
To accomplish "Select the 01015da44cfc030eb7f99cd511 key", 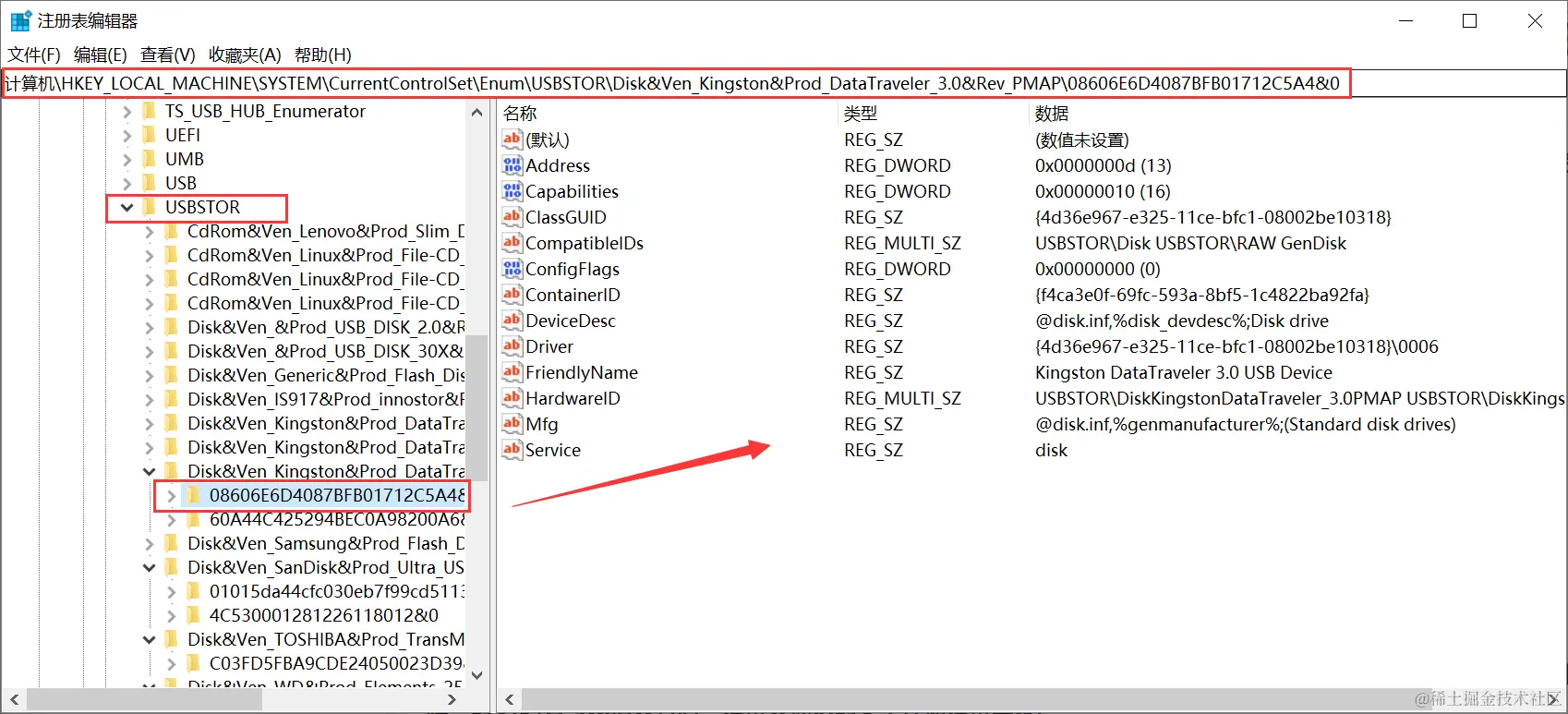I will [x=337, y=591].
